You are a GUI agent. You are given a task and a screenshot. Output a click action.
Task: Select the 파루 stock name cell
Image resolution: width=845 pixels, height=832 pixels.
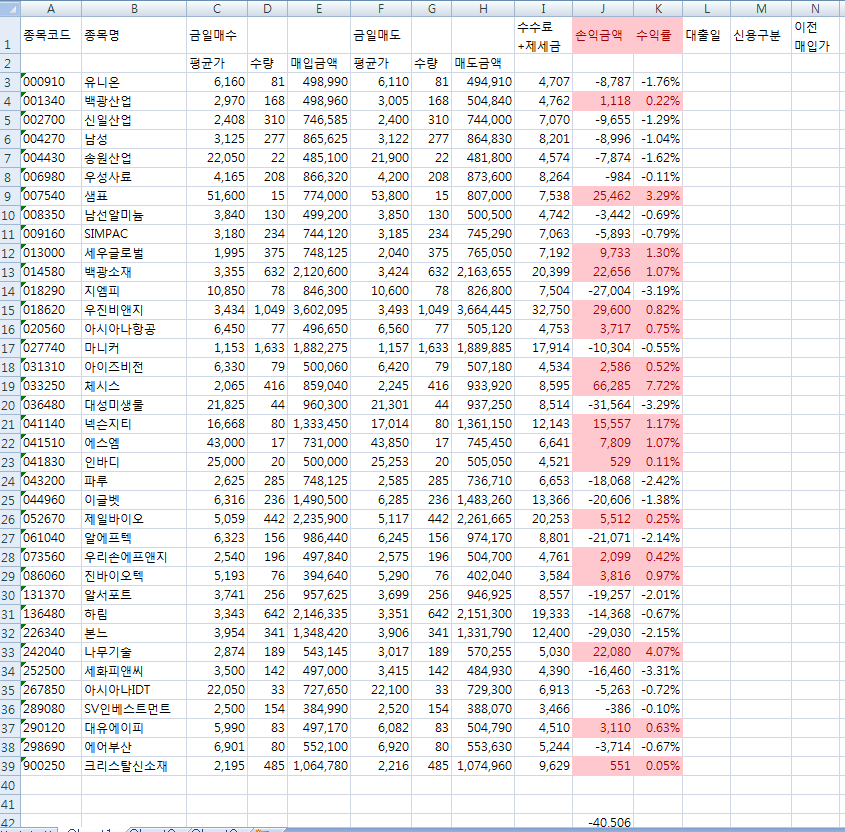point(134,481)
